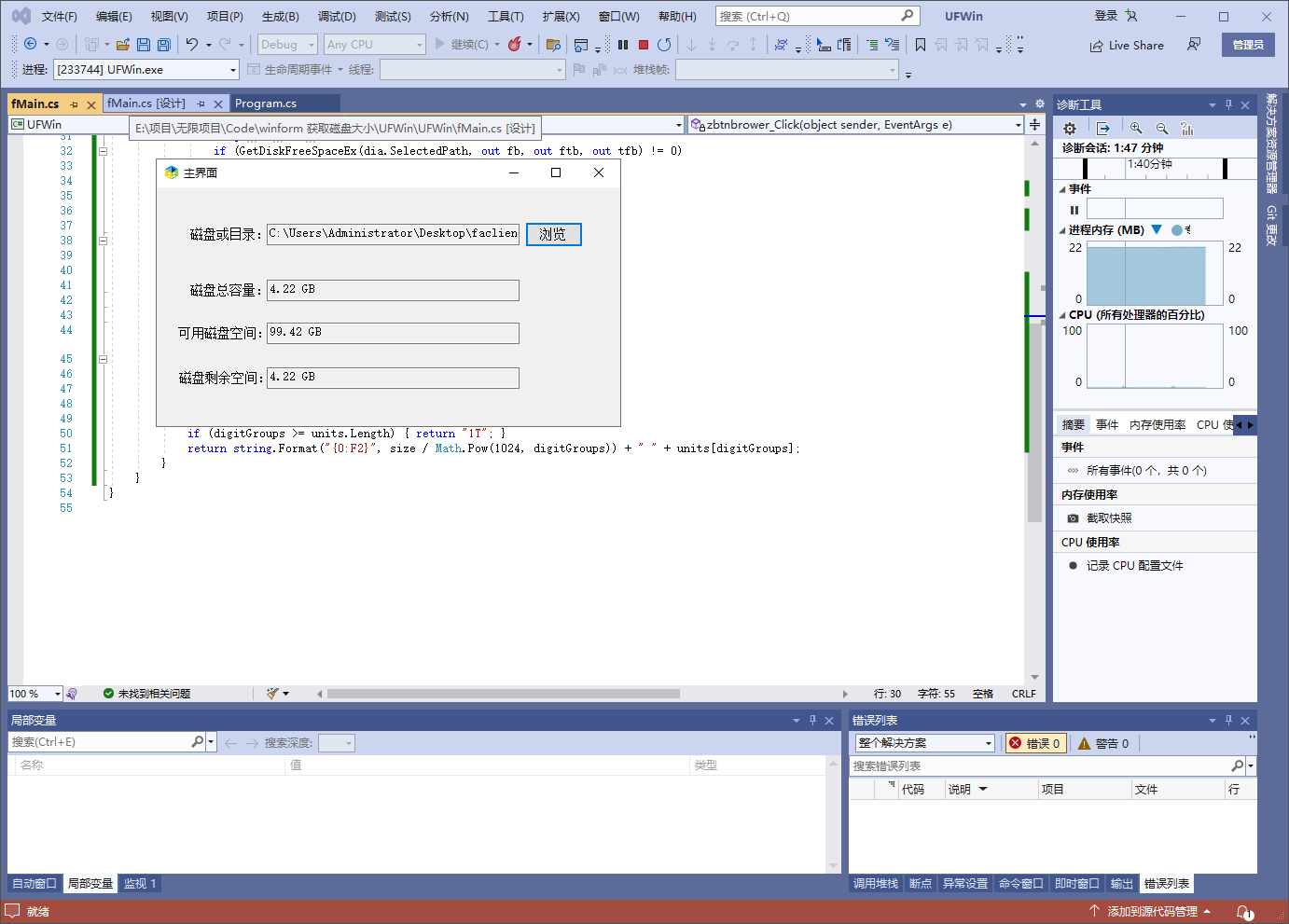Switch to the 输出 tab at the bottom
Screen dimensions: 1289x924
1122,883
